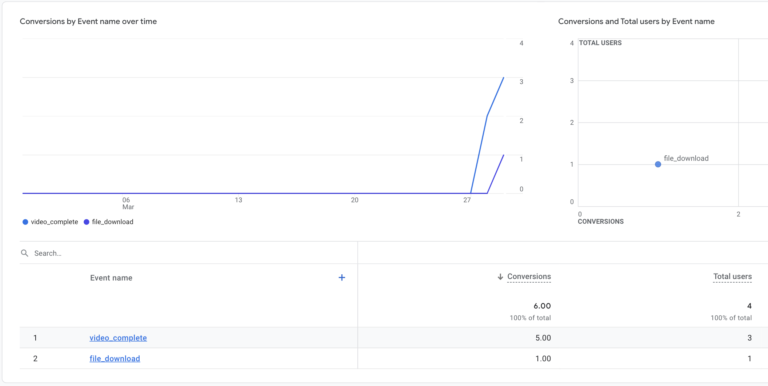Click the total users value 3 for video_complete

749,338
